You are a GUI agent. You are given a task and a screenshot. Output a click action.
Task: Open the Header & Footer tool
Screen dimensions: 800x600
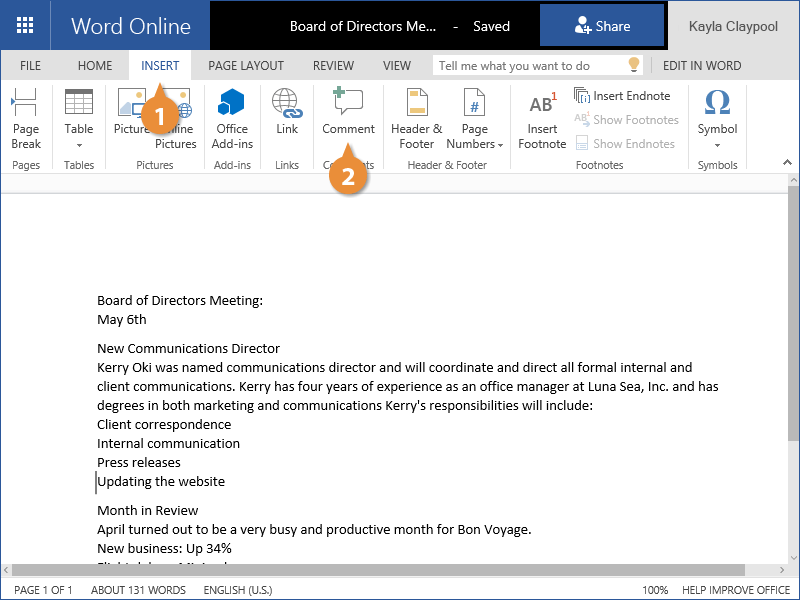tap(416, 119)
